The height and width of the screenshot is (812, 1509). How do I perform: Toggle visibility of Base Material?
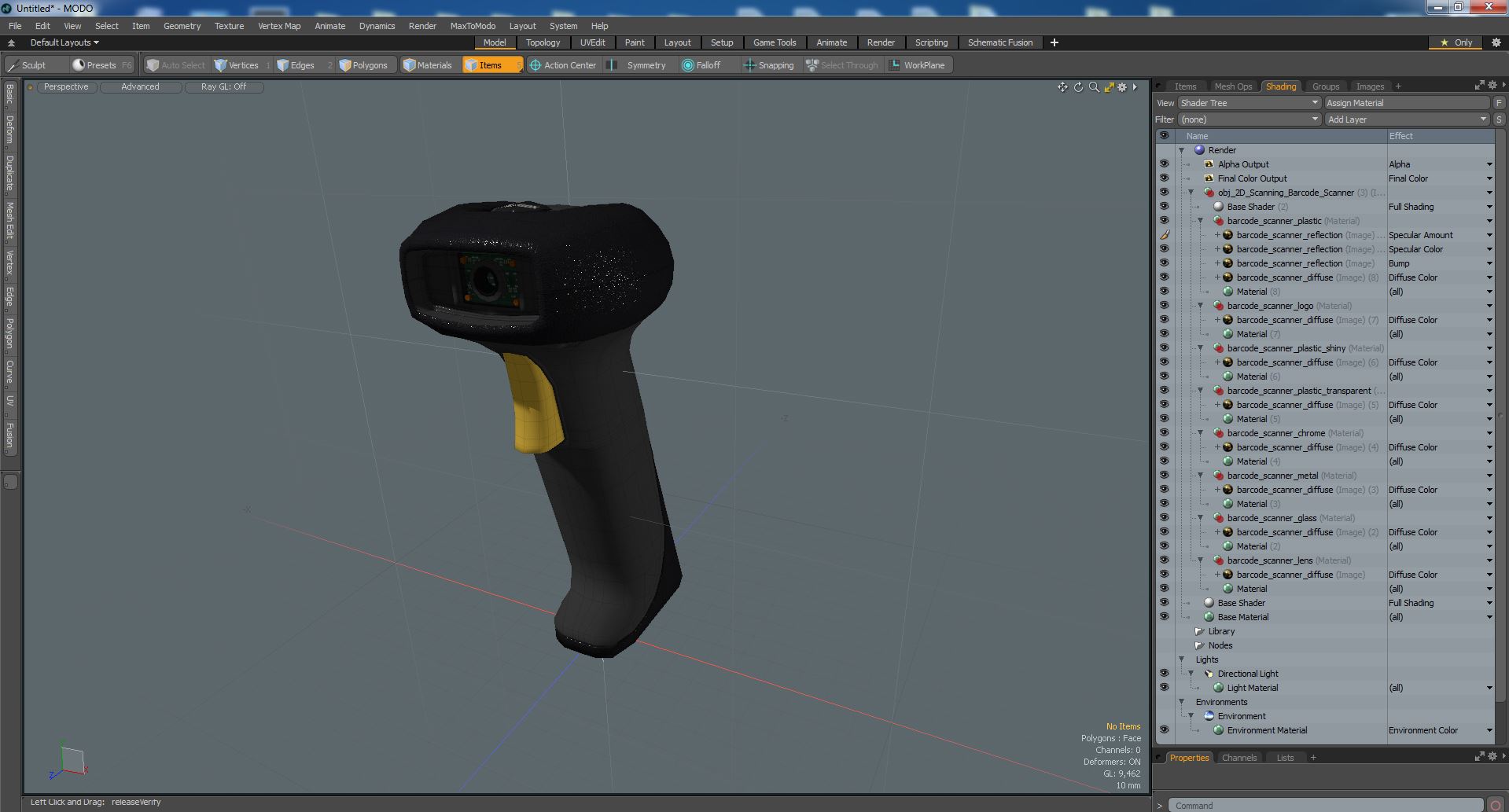point(1164,617)
